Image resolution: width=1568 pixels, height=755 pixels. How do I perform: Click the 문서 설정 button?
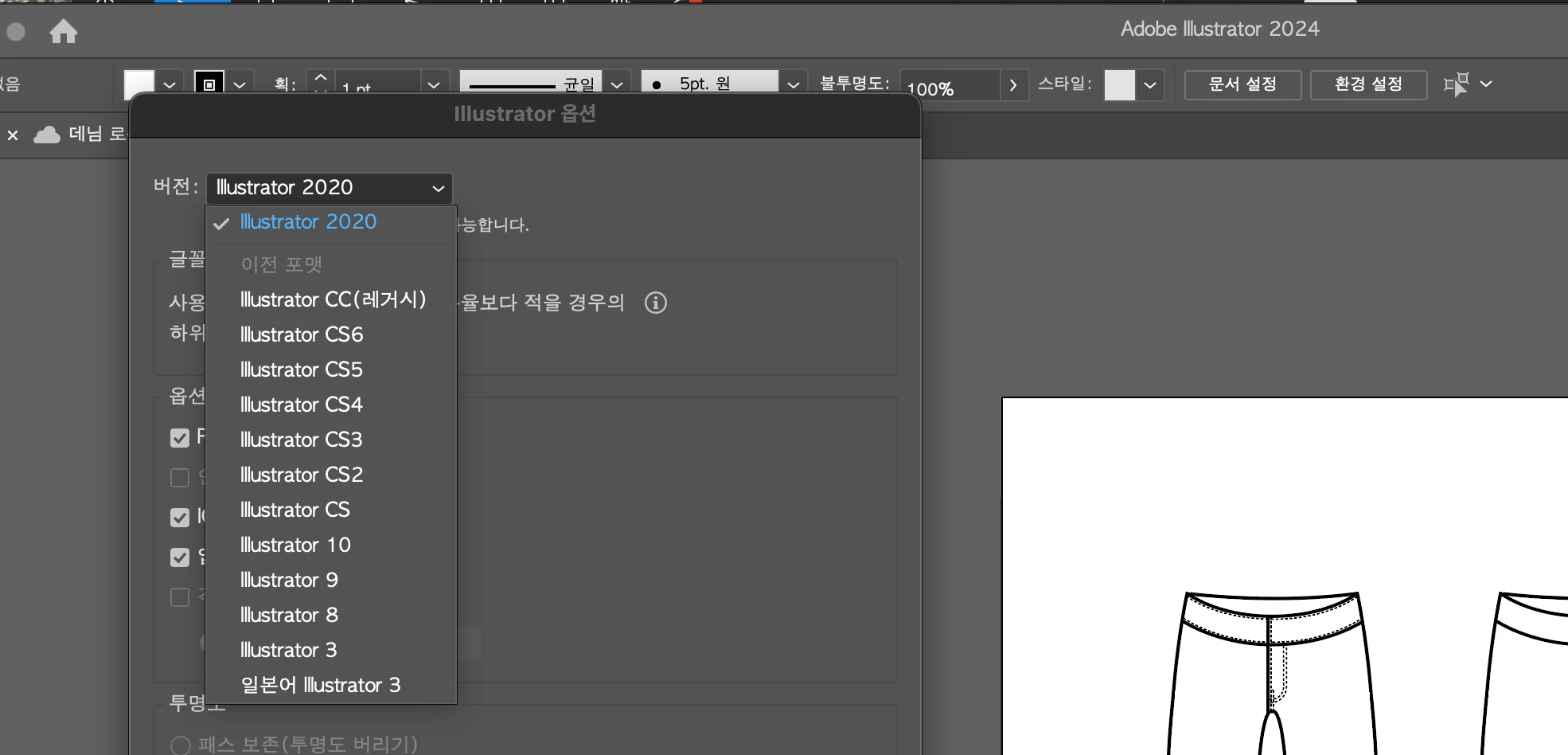[1242, 84]
